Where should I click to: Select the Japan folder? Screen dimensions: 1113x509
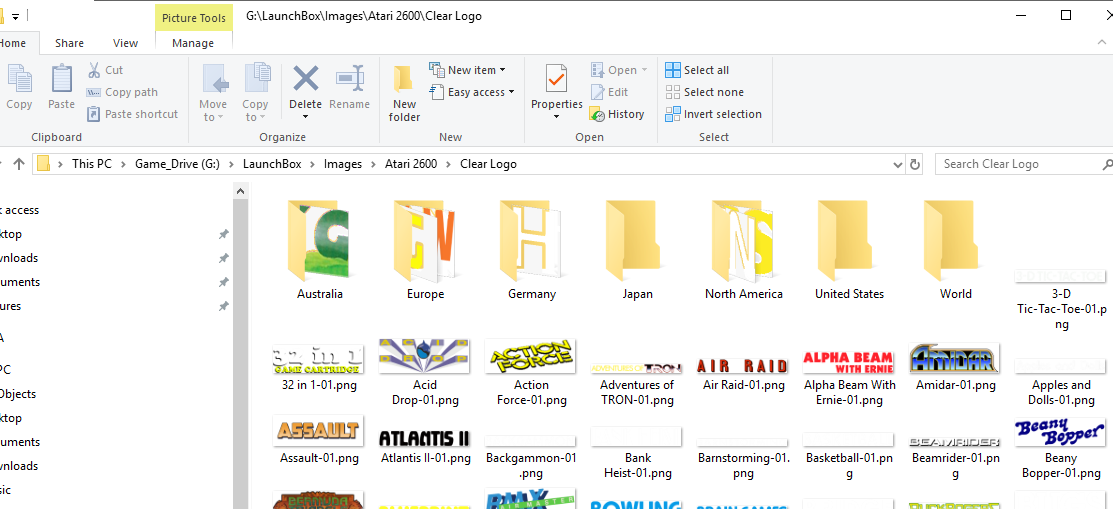point(637,251)
